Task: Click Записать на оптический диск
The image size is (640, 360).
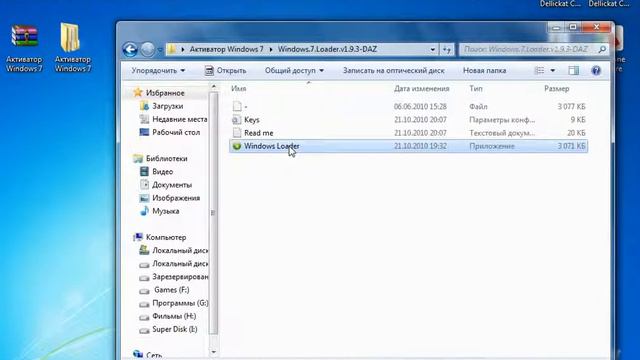Action: (393, 71)
